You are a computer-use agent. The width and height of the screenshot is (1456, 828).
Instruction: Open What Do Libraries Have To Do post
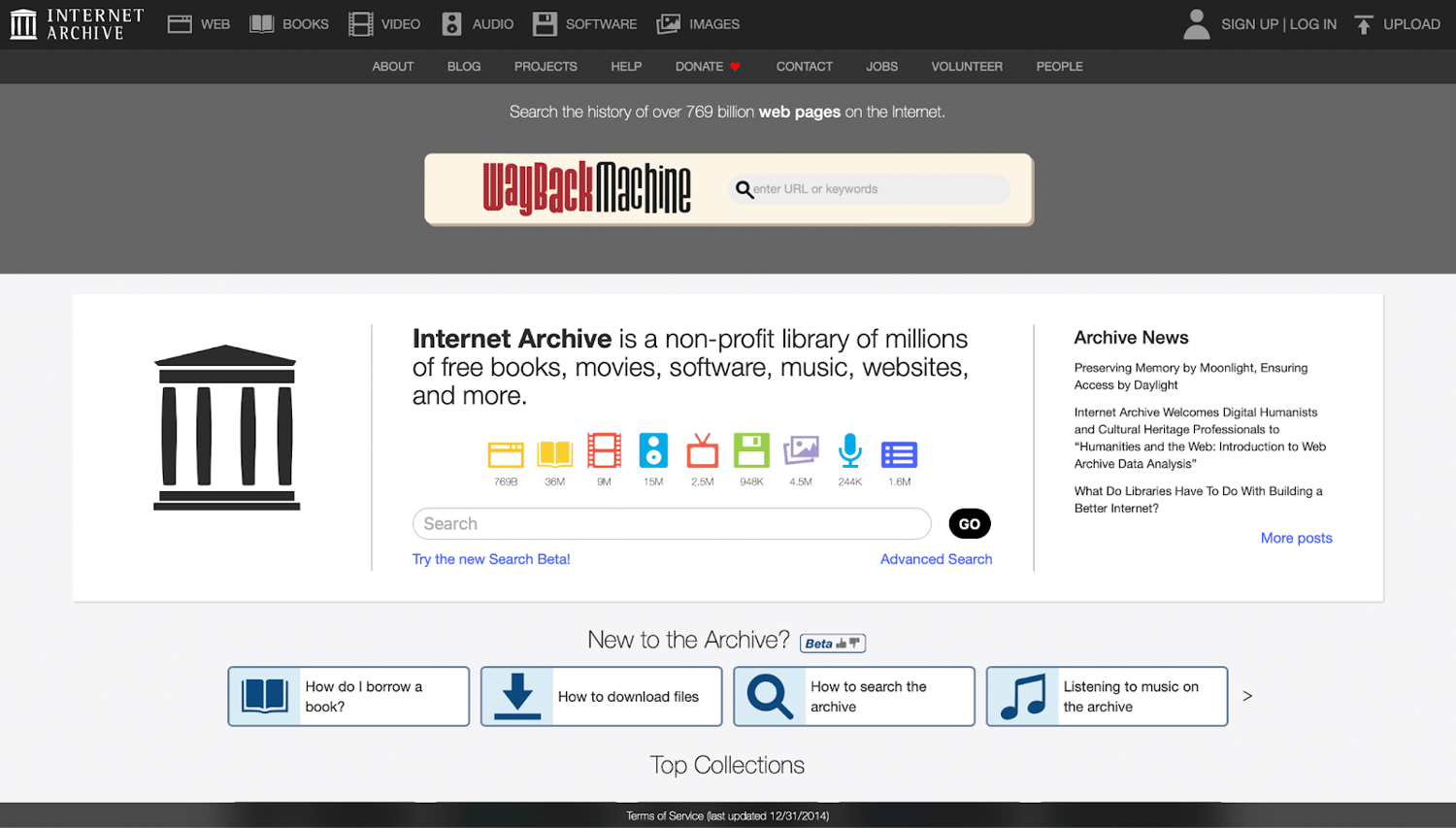click(x=1199, y=500)
